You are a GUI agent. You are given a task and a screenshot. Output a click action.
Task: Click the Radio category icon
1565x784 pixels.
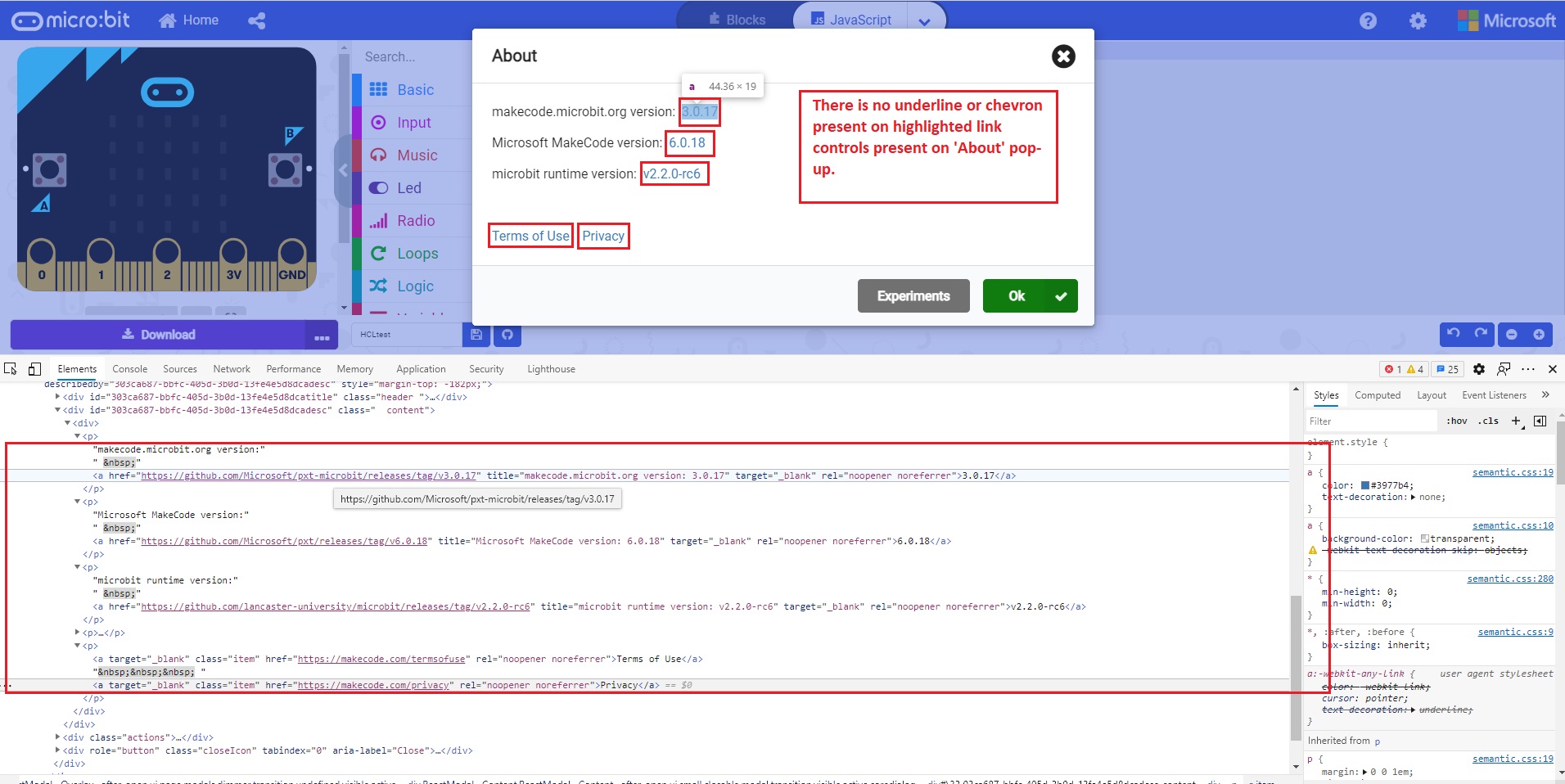pyautogui.click(x=379, y=220)
